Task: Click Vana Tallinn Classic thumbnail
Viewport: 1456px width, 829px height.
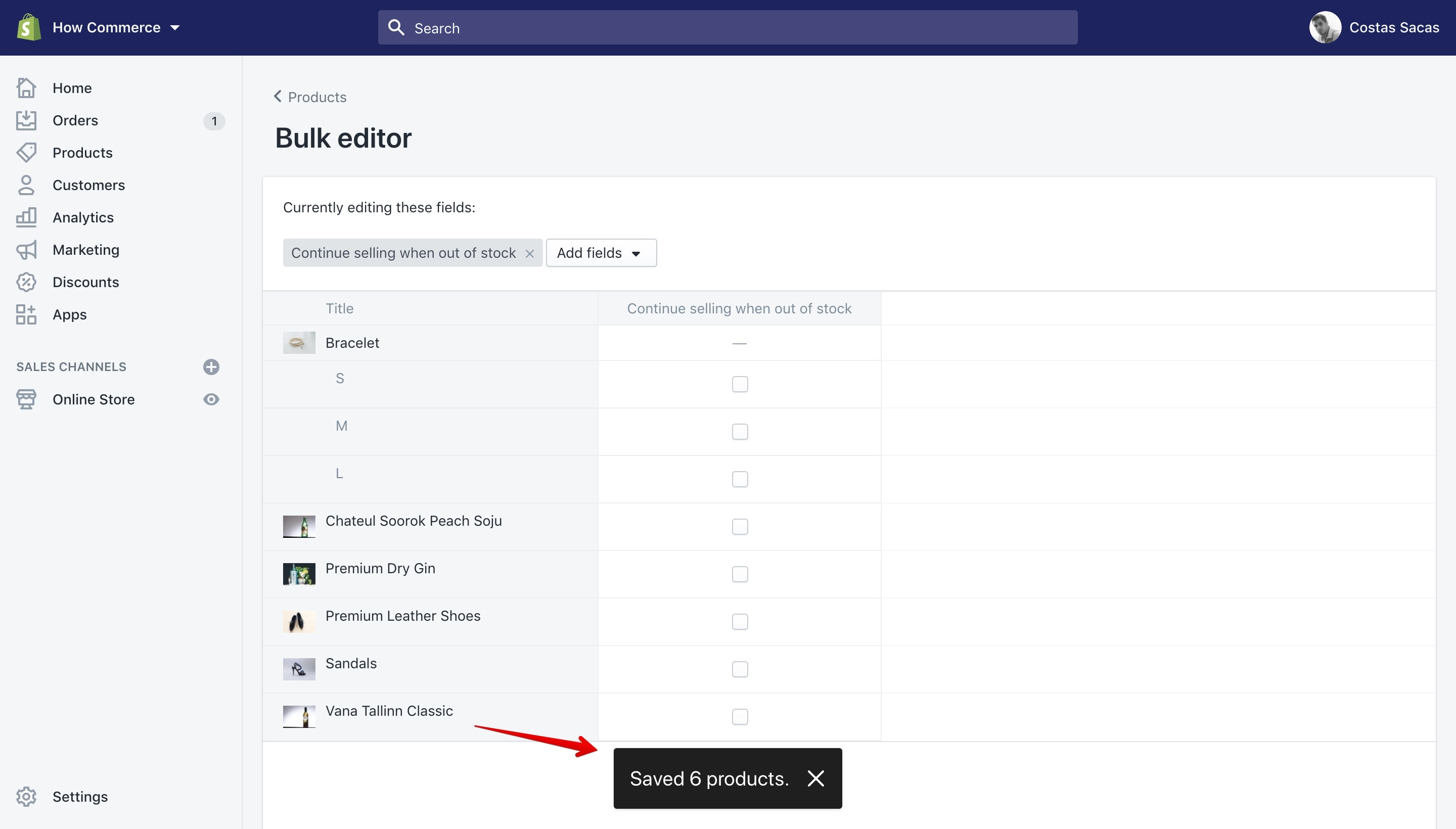Action: (299, 717)
